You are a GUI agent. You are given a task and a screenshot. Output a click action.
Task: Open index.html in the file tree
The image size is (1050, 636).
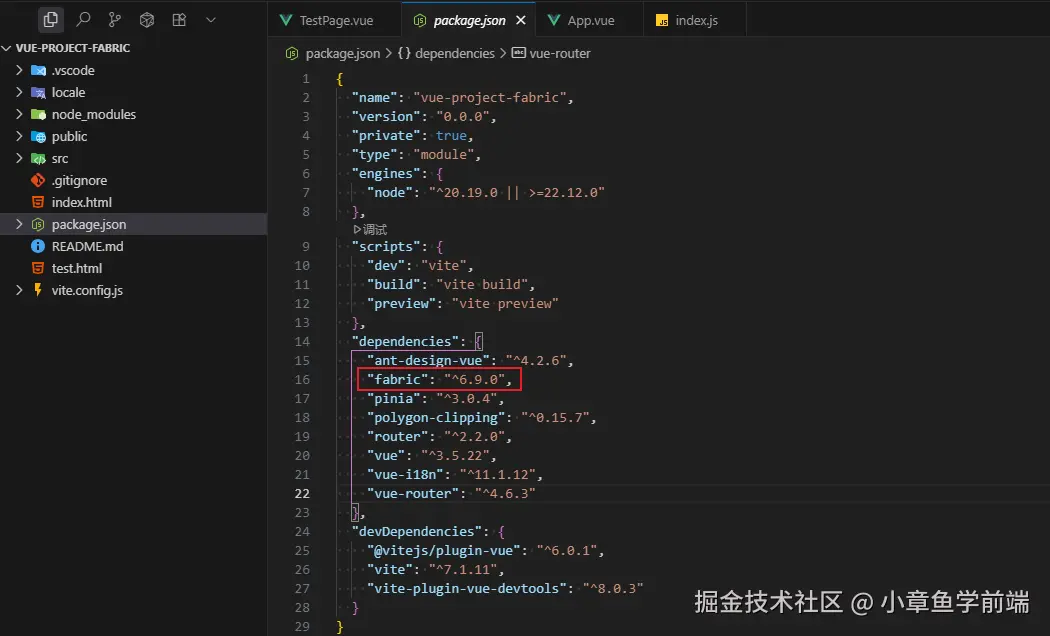click(x=82, y=202)
